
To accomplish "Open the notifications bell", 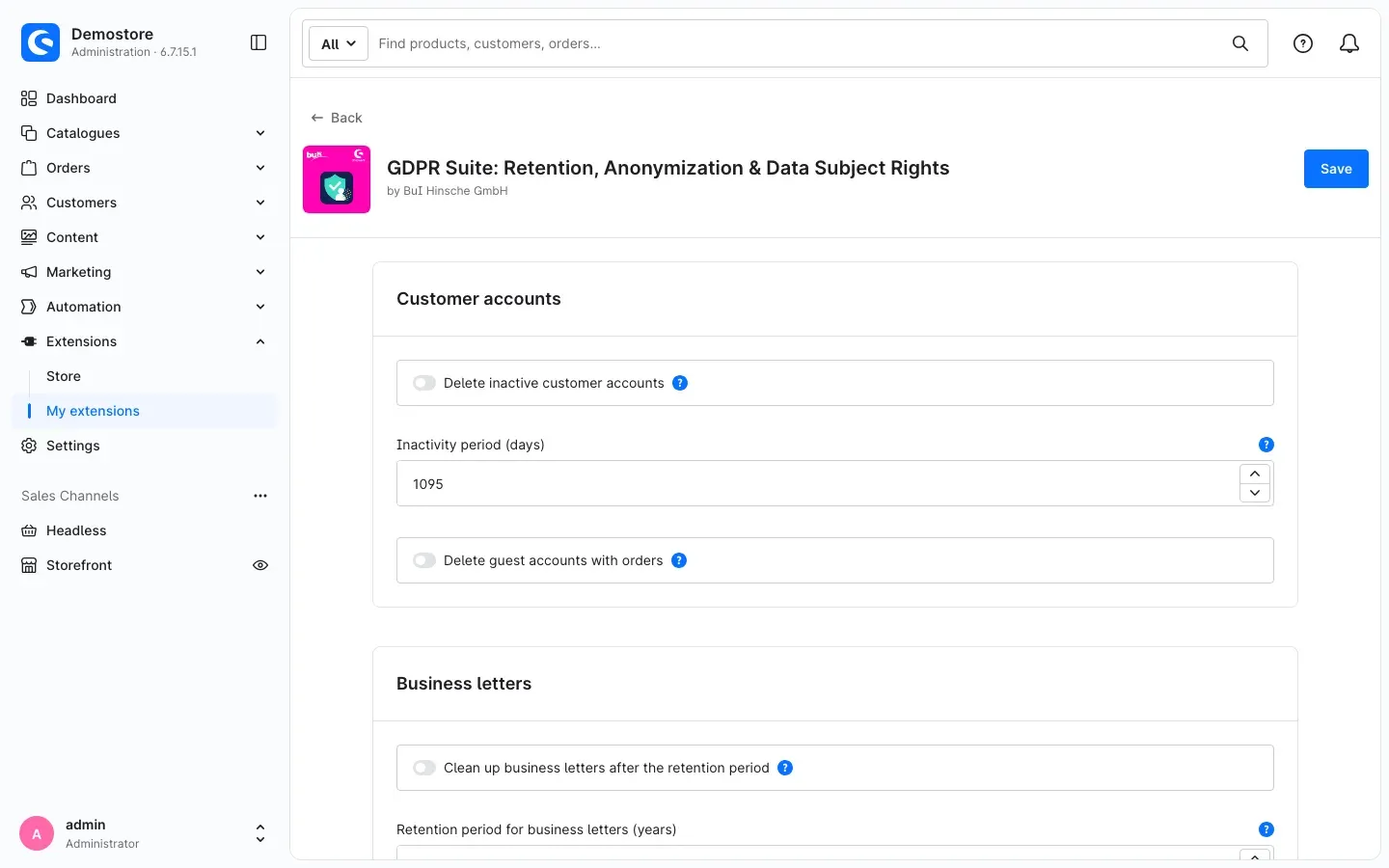I will 1349,43.
